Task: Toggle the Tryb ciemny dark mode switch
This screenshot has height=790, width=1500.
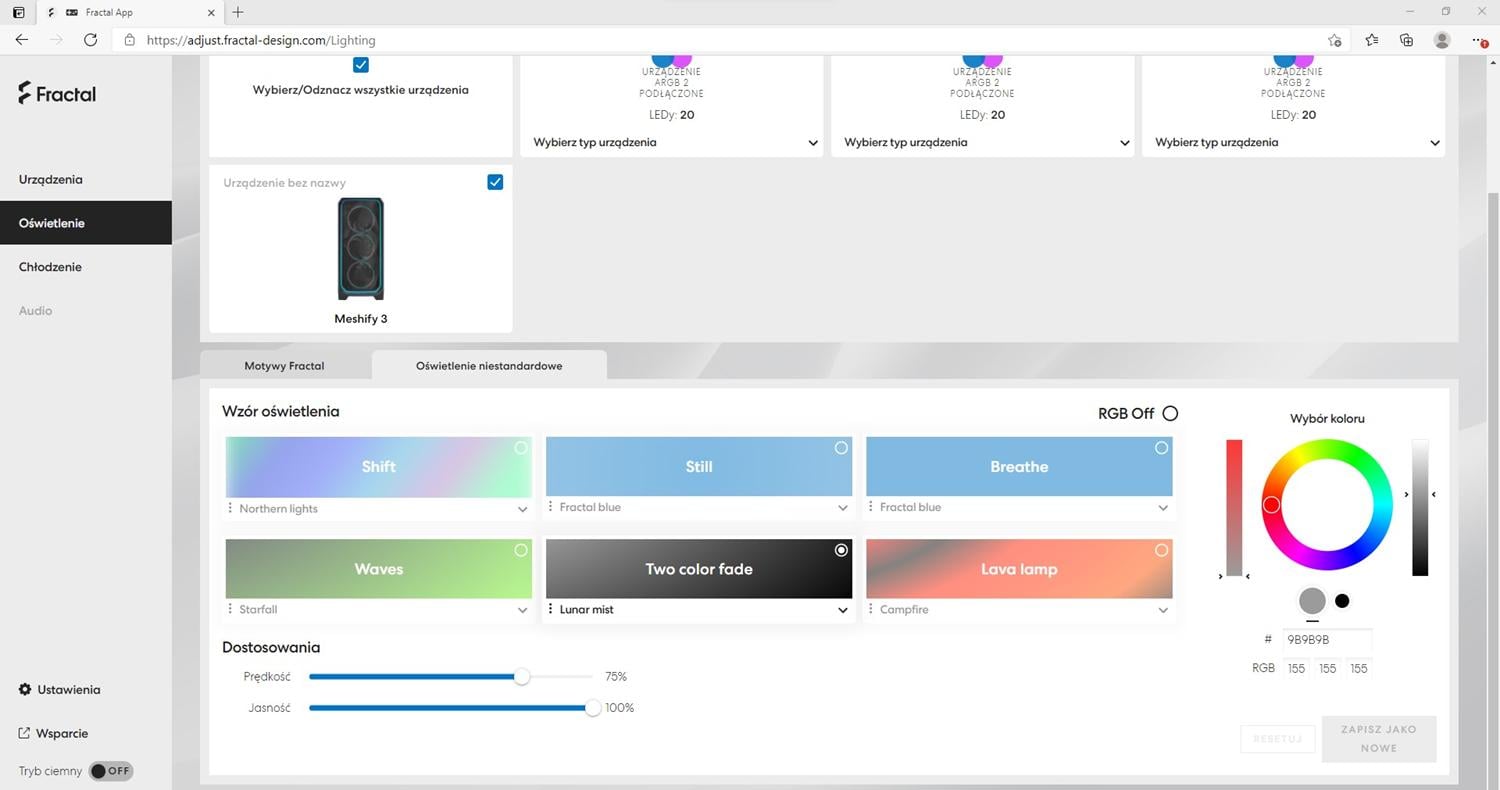Action: pyautogui.click(x=110, y=771)
